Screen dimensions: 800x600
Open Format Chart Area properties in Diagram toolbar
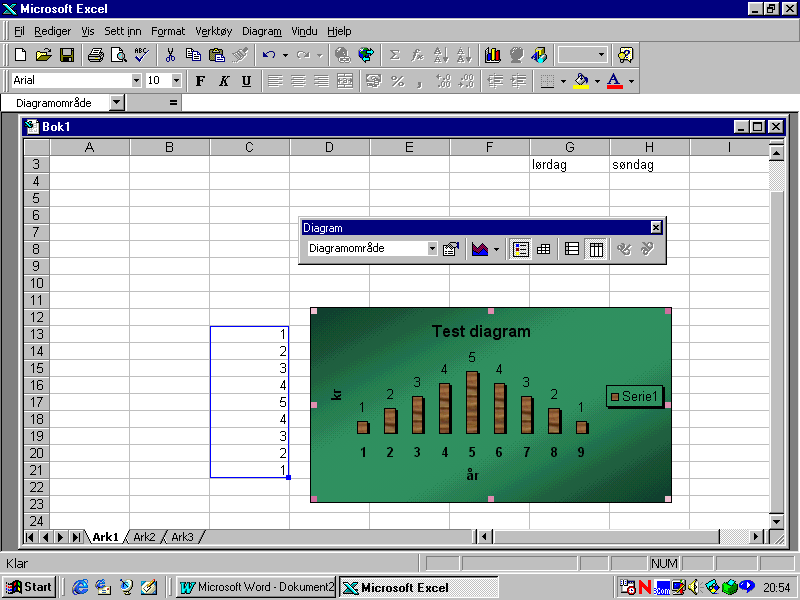click(x=451, y=249)
